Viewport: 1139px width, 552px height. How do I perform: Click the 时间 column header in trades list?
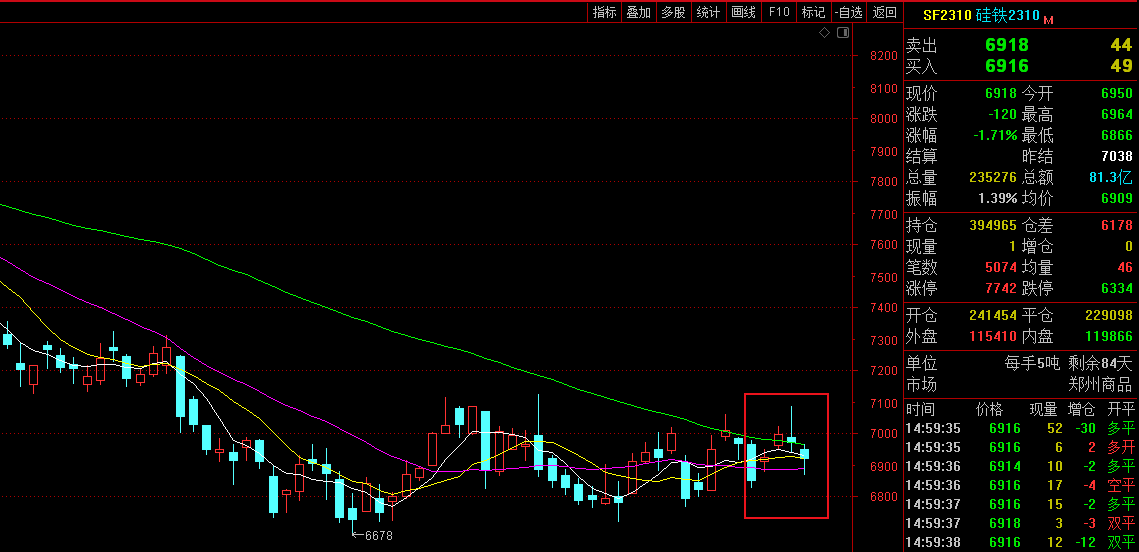pyautogui.click(x=920, y=409)
